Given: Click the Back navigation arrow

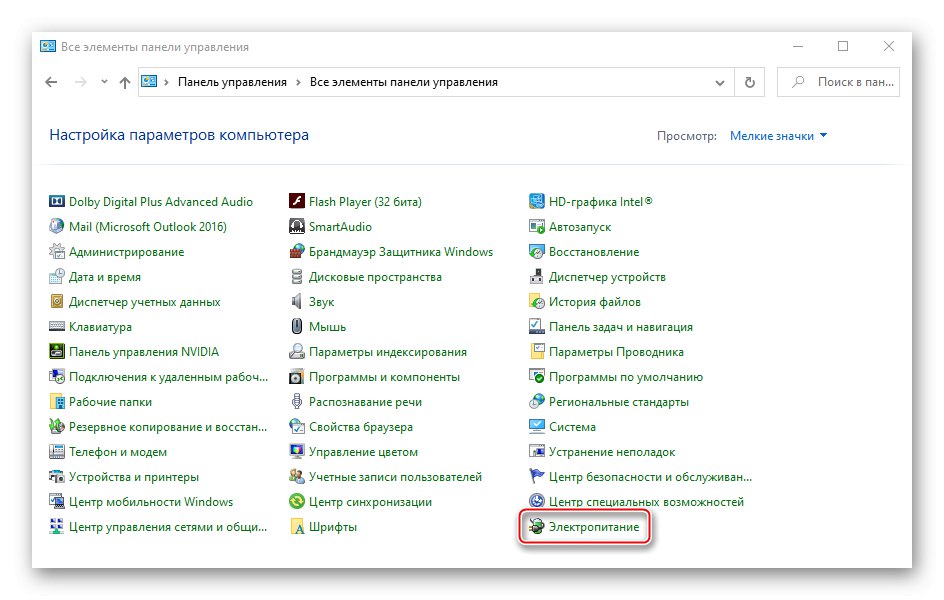Looking at the screenshot, I should (51, 82).
